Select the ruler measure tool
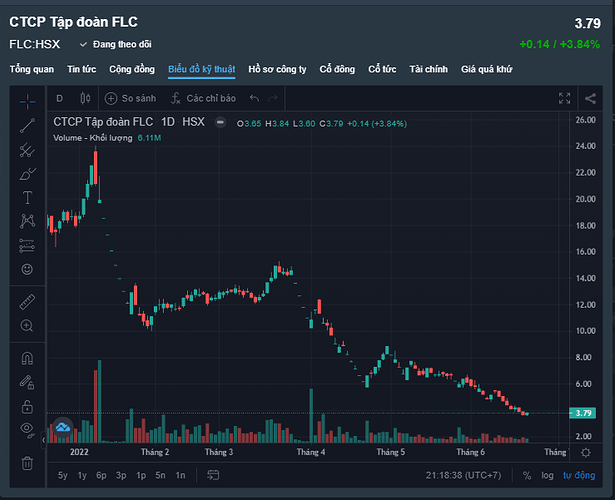Image resolution: width=615 pixels, height=500 pixels. (x=27, y=300)
